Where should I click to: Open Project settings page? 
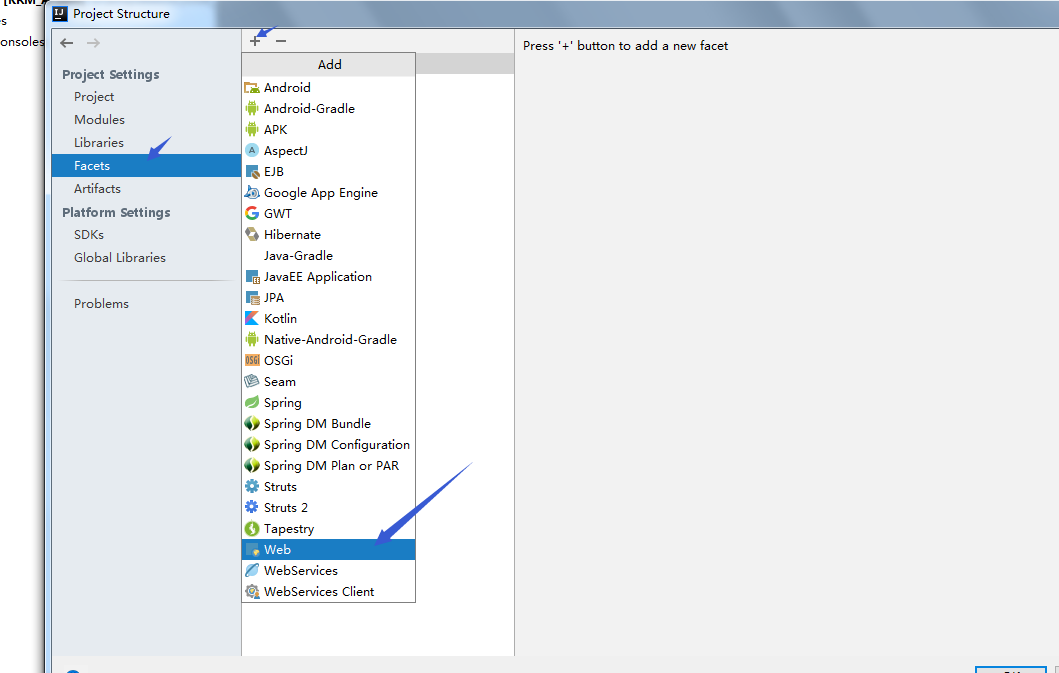coord(94,97)
